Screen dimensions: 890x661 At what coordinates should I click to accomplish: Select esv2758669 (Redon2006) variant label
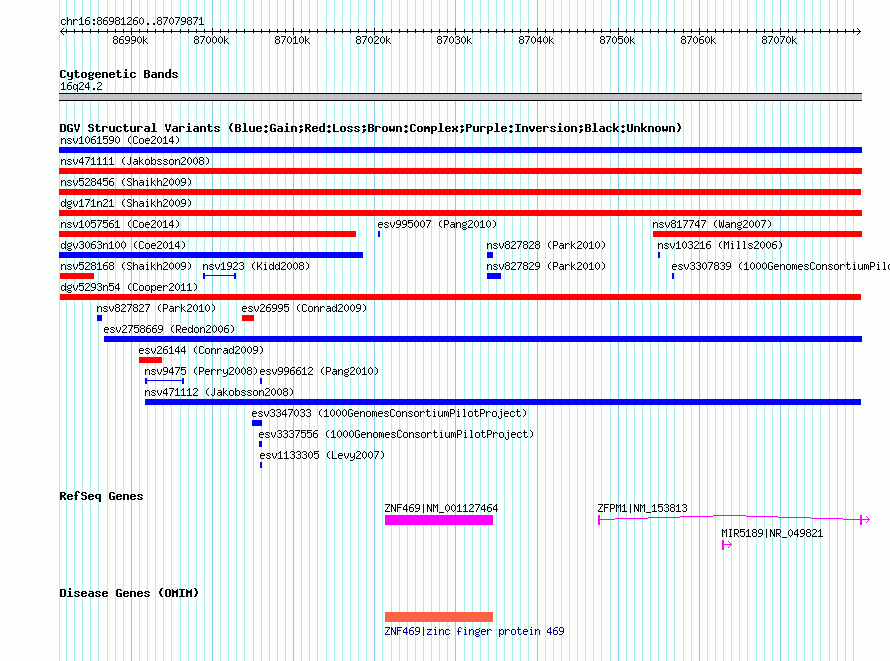[x=169, y=329]
